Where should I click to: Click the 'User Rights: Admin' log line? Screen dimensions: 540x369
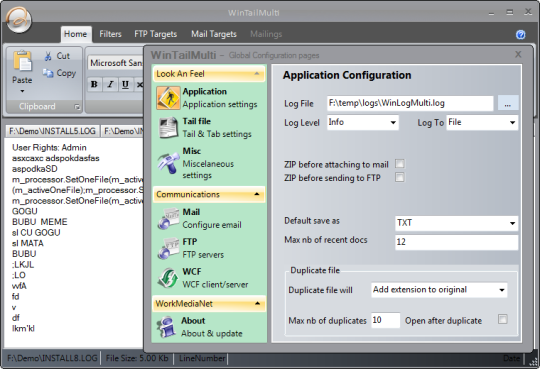[x=49, y=147]
